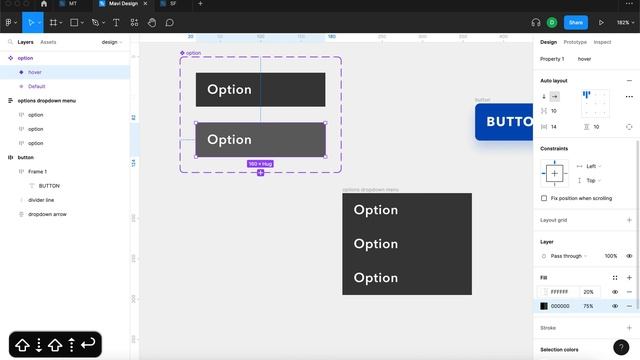640x360 pixels.
Task: Change horizontal constraint Left dropdown
Action: click(594, 166)
